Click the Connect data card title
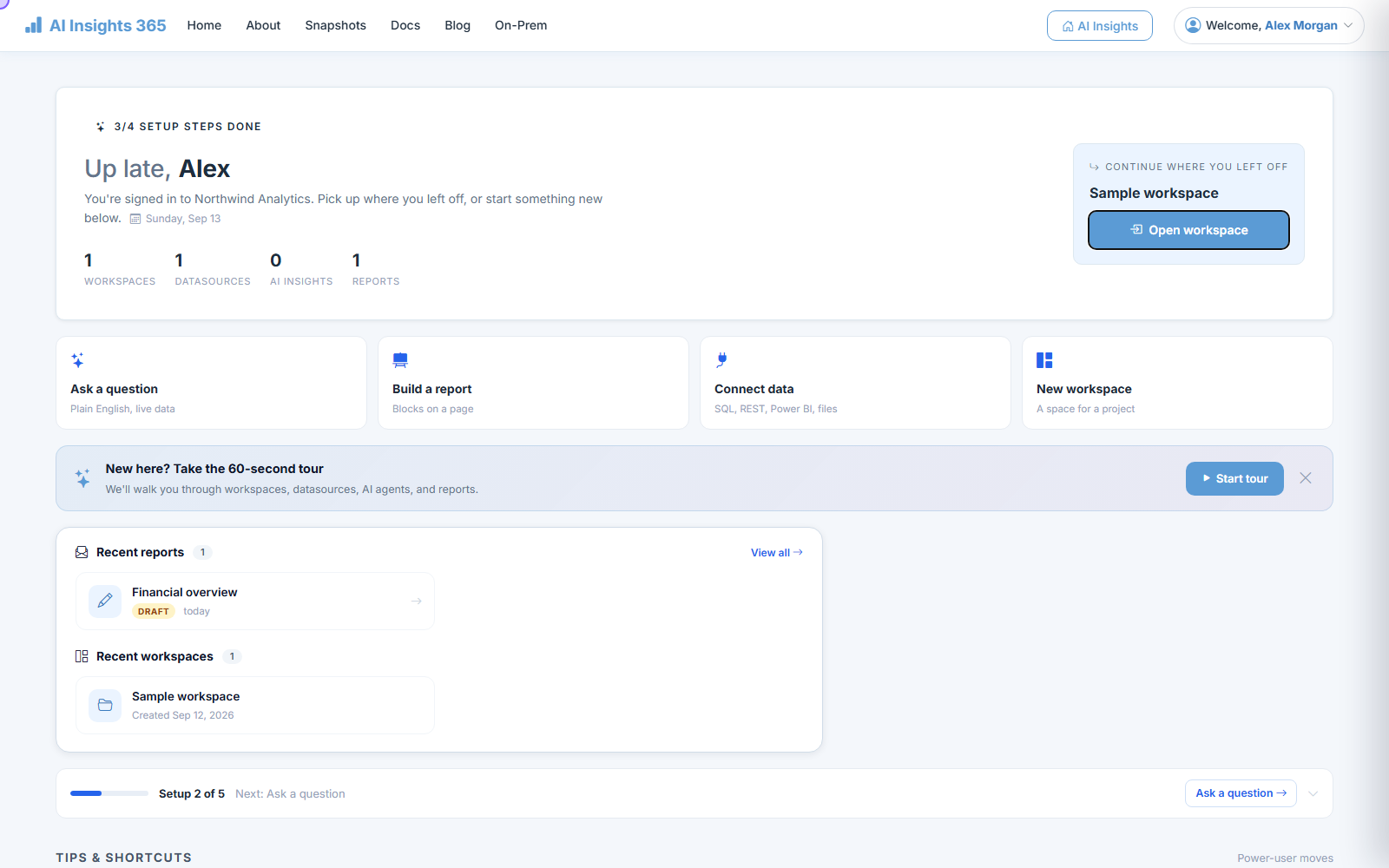The image size is (1389, 868). pos(754,389)
